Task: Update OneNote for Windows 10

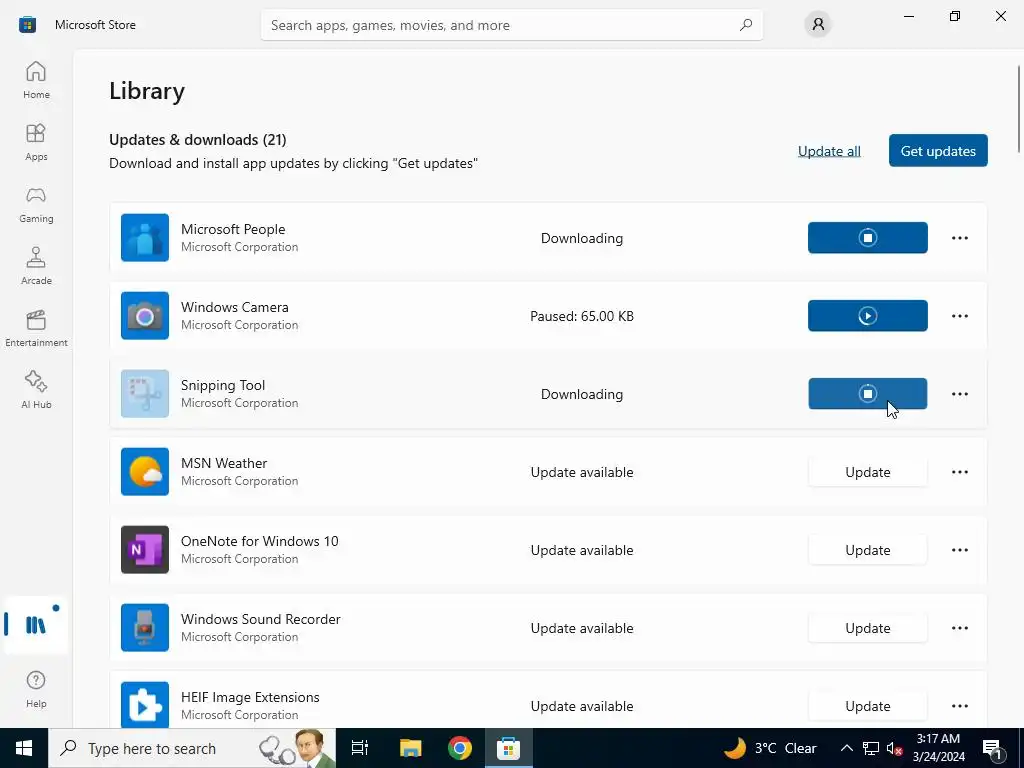Action: pyautogui.click(x=867, y=550)
